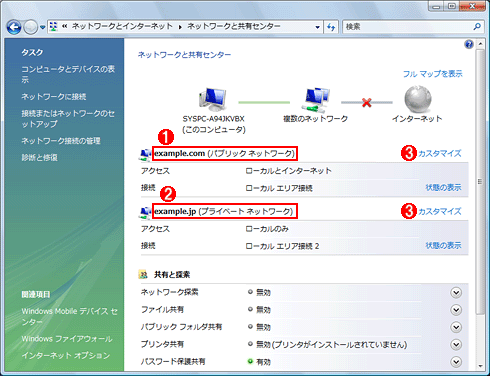This screenshot has height=376, width=490.
Task: Click the magnifier icon in the search box
Action: 477,26
